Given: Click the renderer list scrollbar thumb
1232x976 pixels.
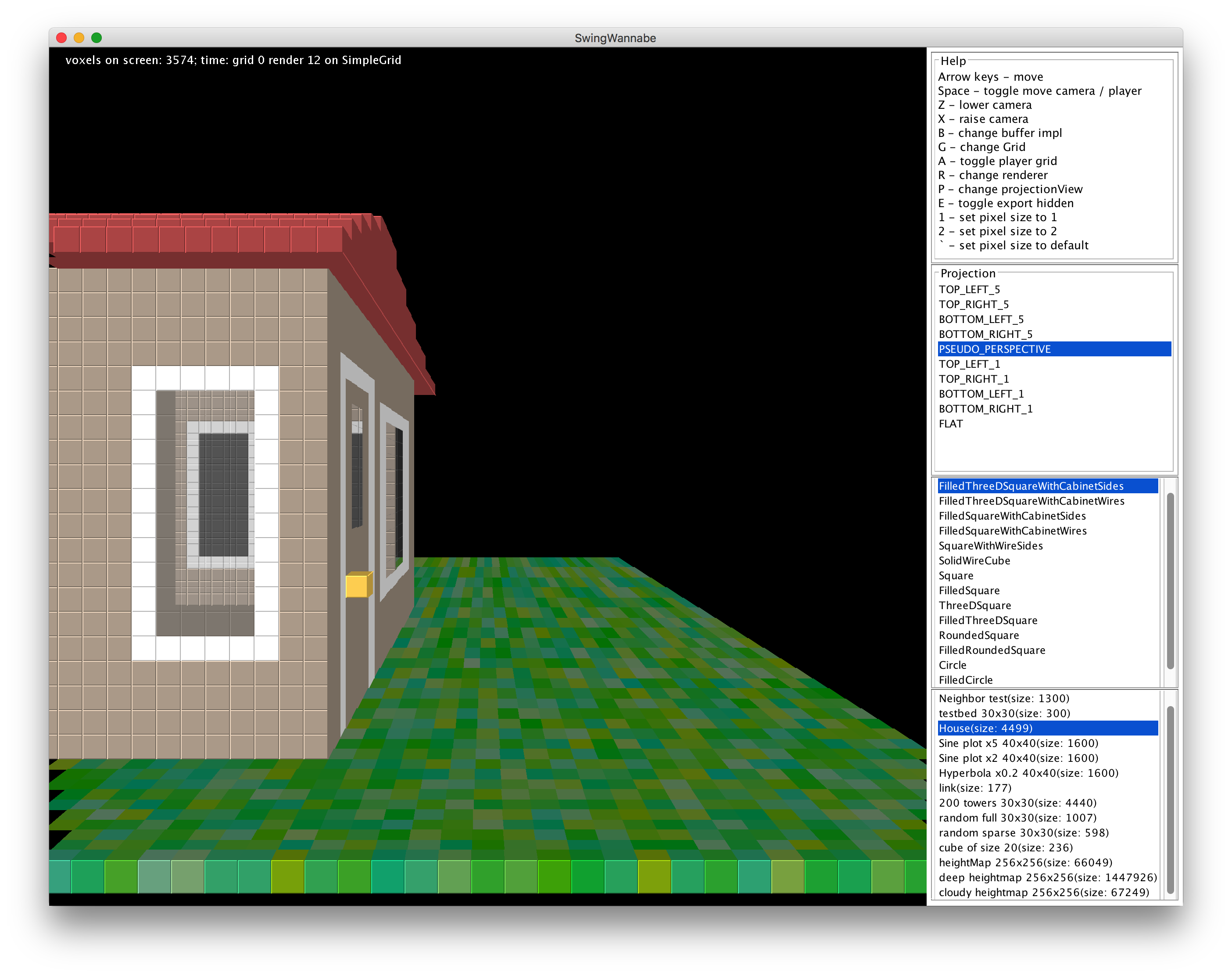Looking at the screenshot, I should click(1170, 580).
